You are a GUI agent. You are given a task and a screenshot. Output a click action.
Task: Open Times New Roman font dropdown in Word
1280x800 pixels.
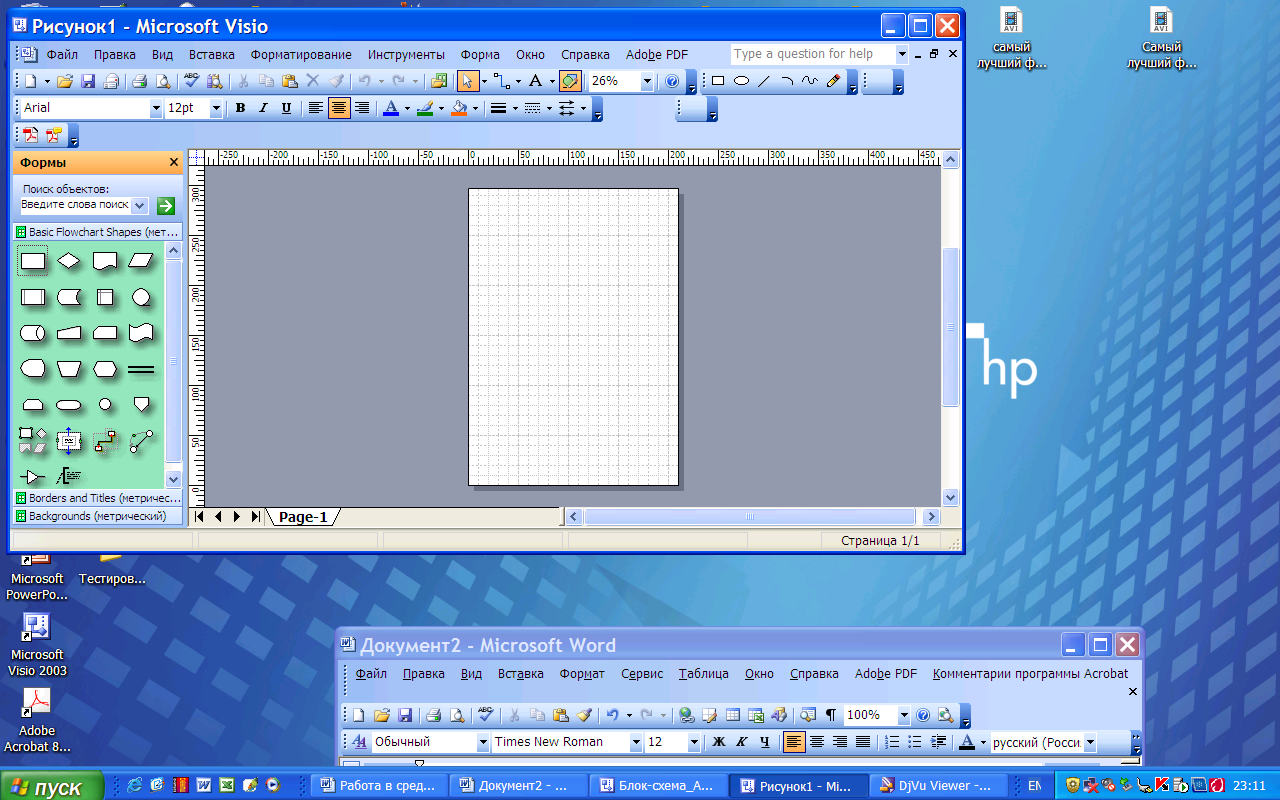point(636,742)
